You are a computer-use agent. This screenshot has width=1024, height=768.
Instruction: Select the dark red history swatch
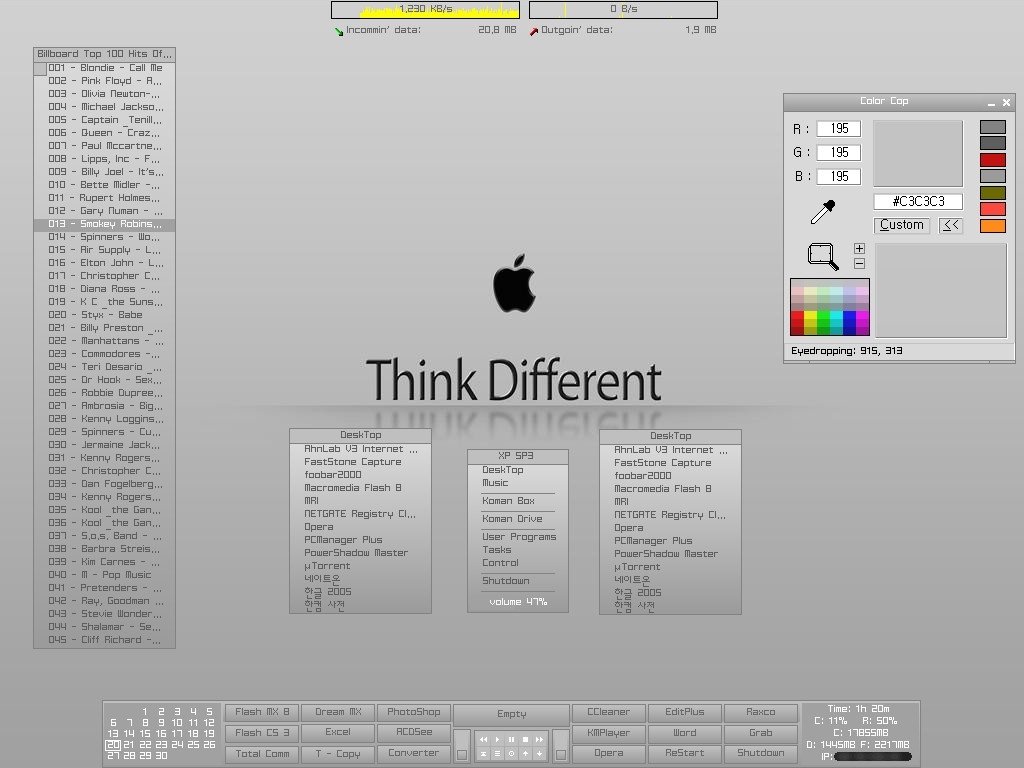coord(993,159)
